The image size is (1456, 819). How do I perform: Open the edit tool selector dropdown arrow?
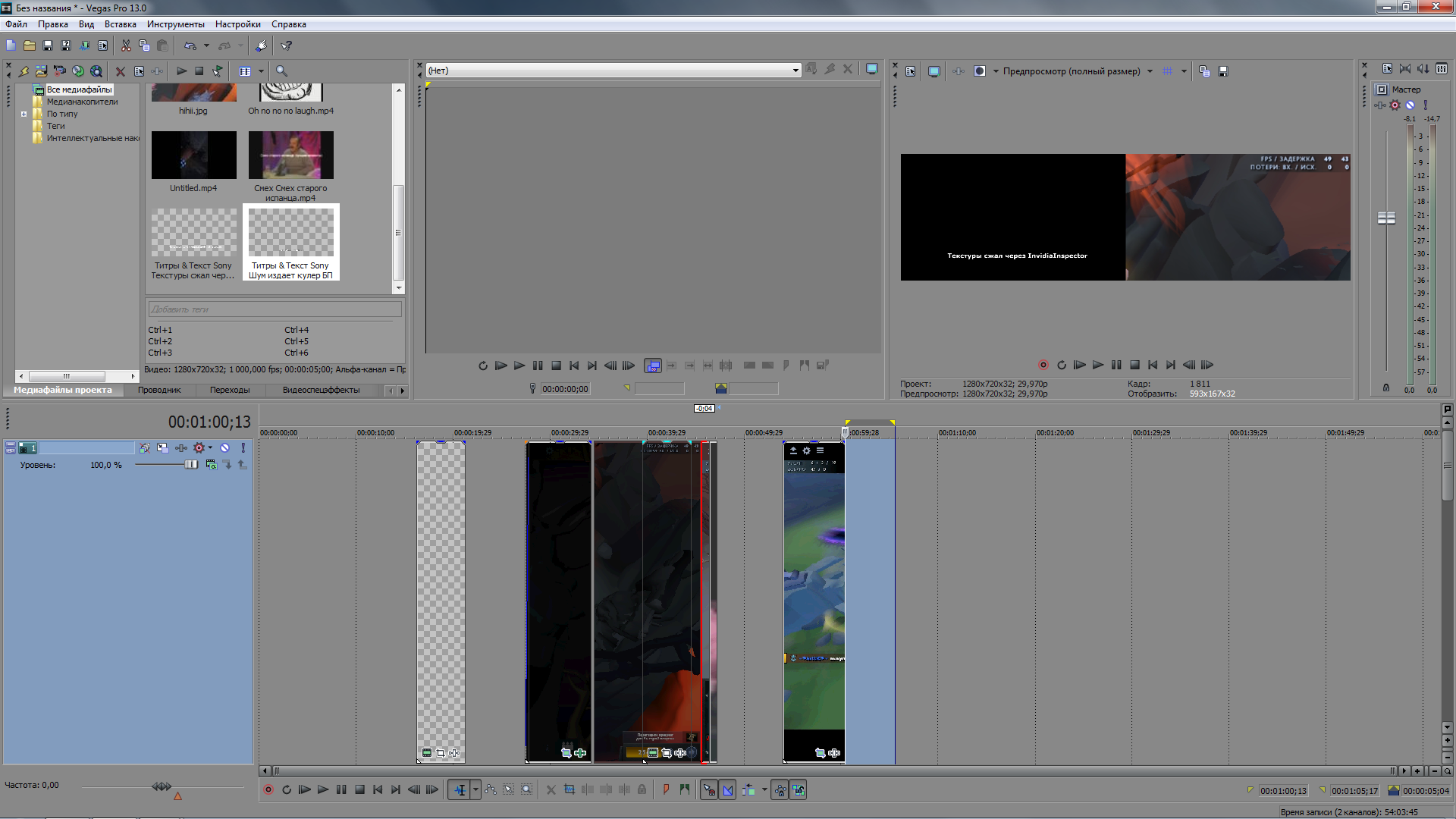475,790
